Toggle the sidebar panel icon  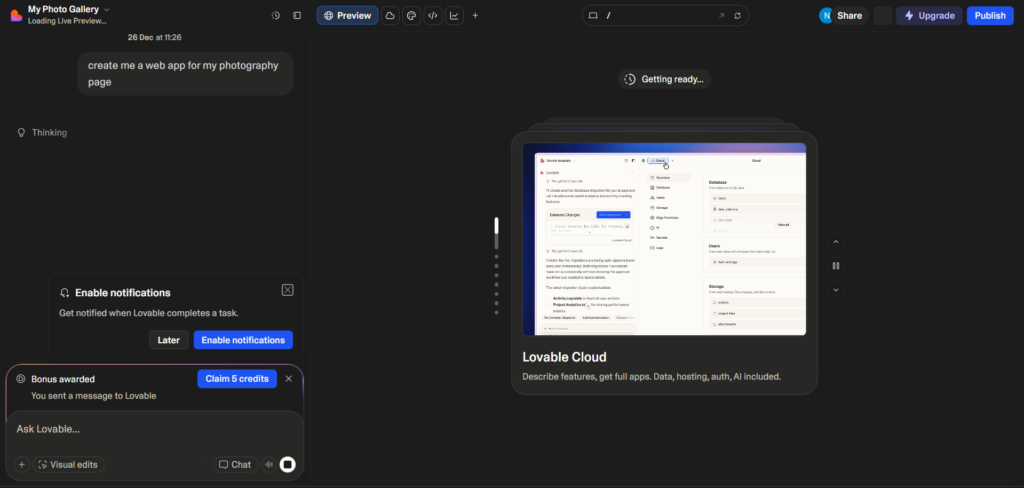[297, 15]
